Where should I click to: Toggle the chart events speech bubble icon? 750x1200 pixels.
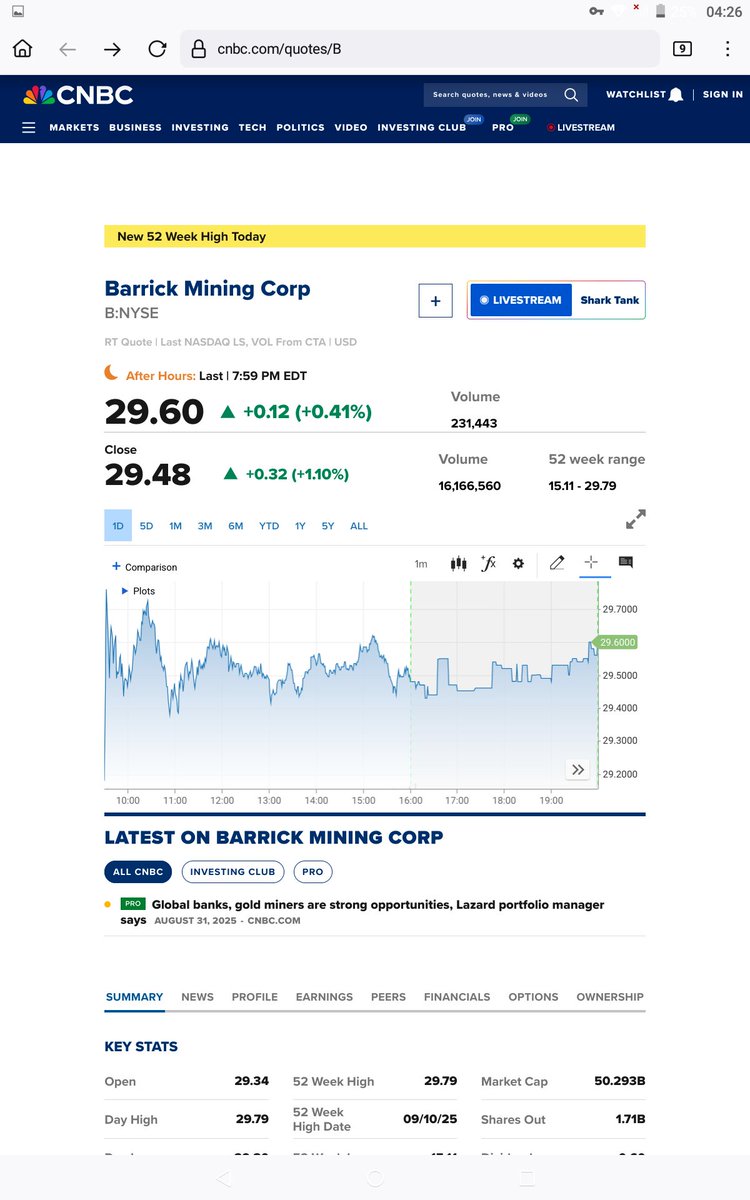click(x=626, y=563)
